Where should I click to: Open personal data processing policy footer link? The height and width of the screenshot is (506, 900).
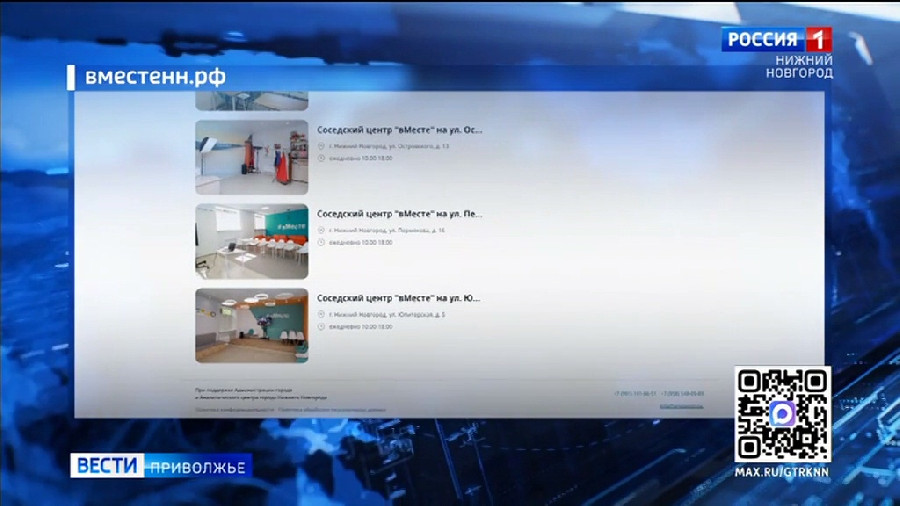coord(332,410)
